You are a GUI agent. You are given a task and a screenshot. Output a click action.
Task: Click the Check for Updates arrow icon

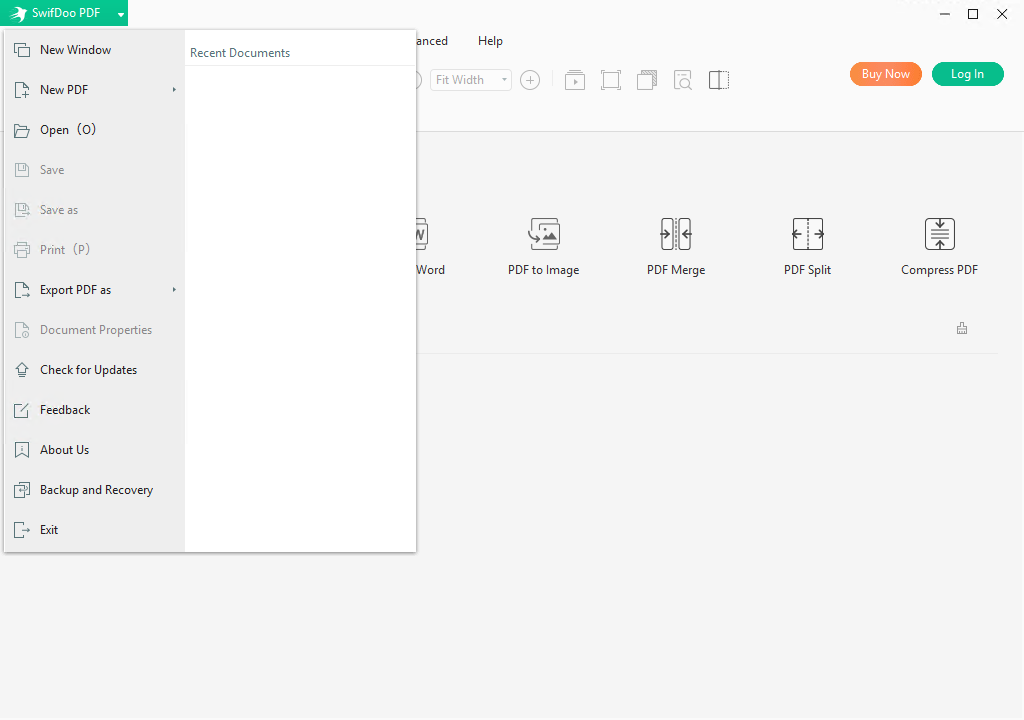tap(22, 370)
